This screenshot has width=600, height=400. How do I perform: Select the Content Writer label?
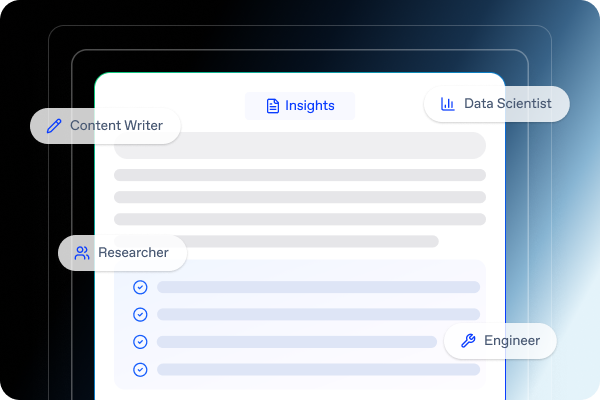115,126
